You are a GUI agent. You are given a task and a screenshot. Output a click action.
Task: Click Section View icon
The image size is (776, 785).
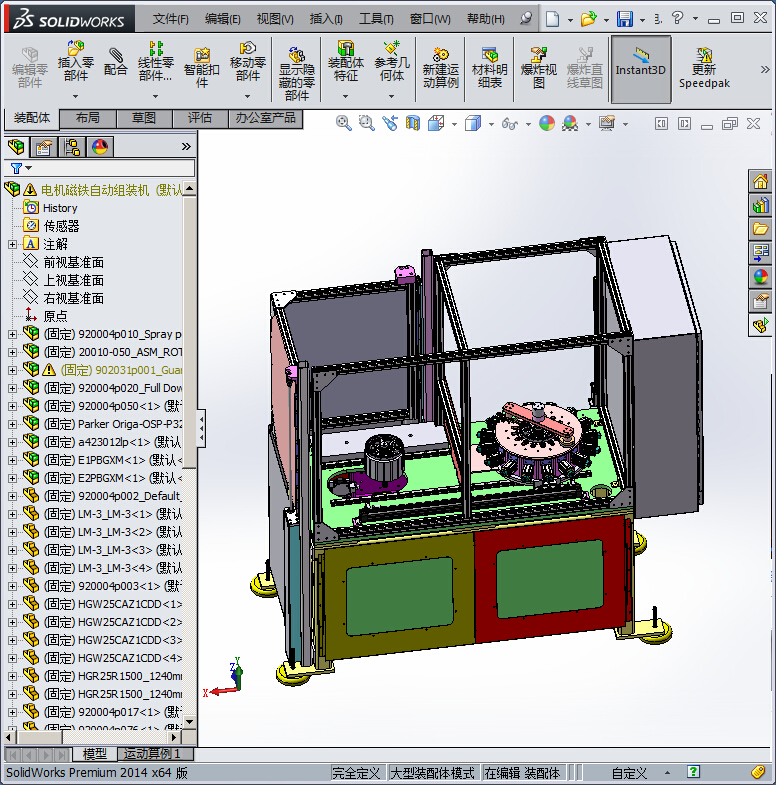(x=413, y=123)
